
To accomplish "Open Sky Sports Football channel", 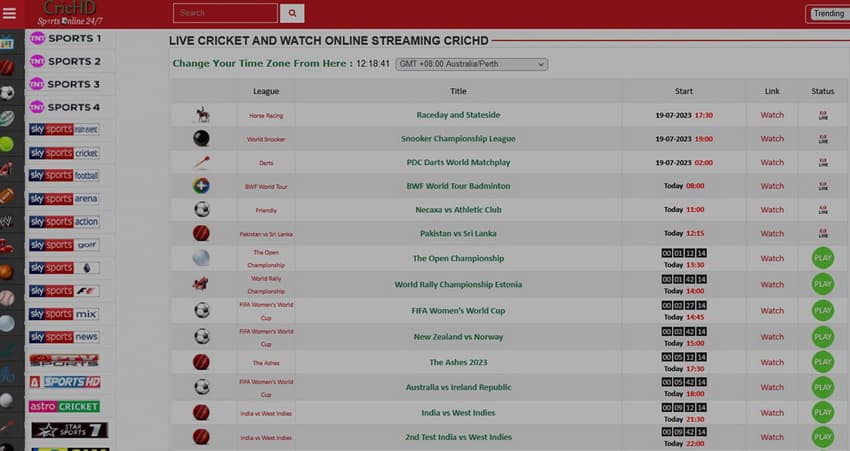I will (65, 176).
